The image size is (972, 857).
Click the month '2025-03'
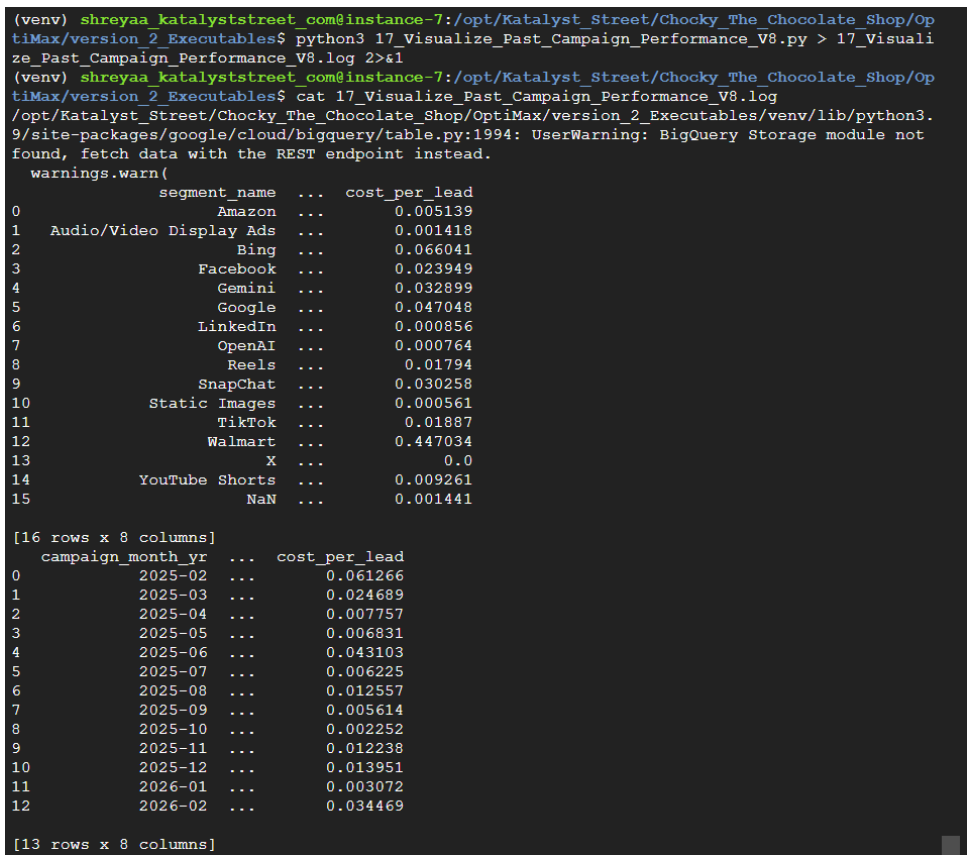click(x=173, y=595)
